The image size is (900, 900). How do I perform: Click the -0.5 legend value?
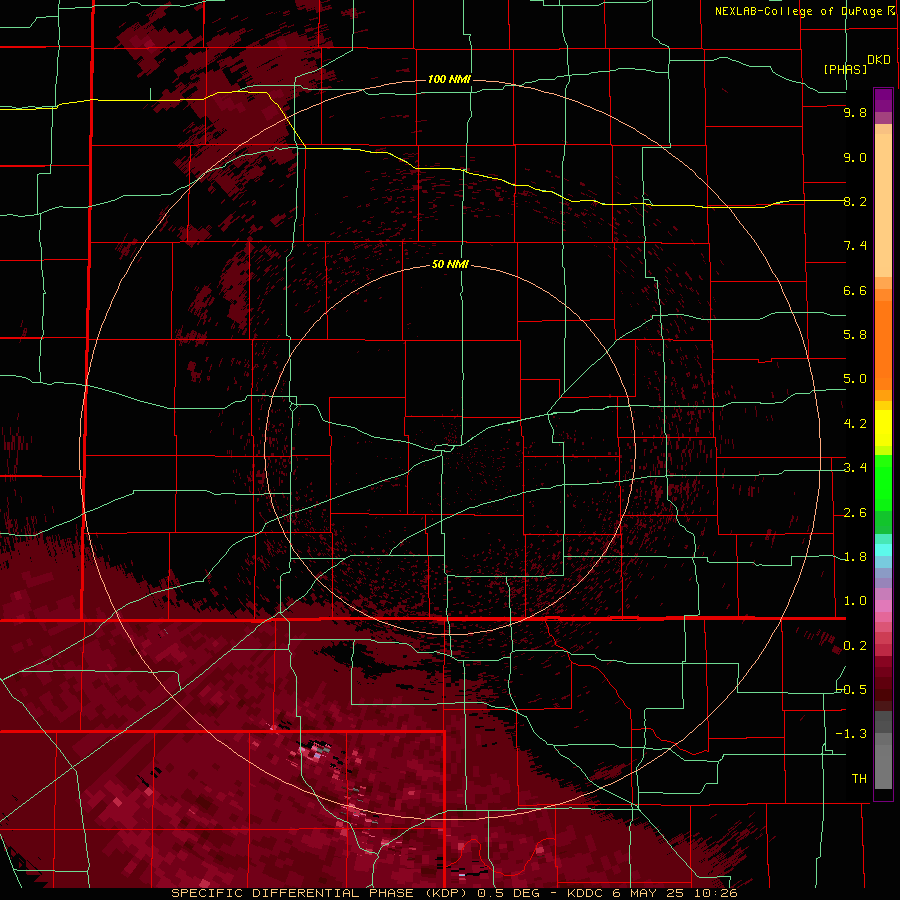click(x=852, y=690)
